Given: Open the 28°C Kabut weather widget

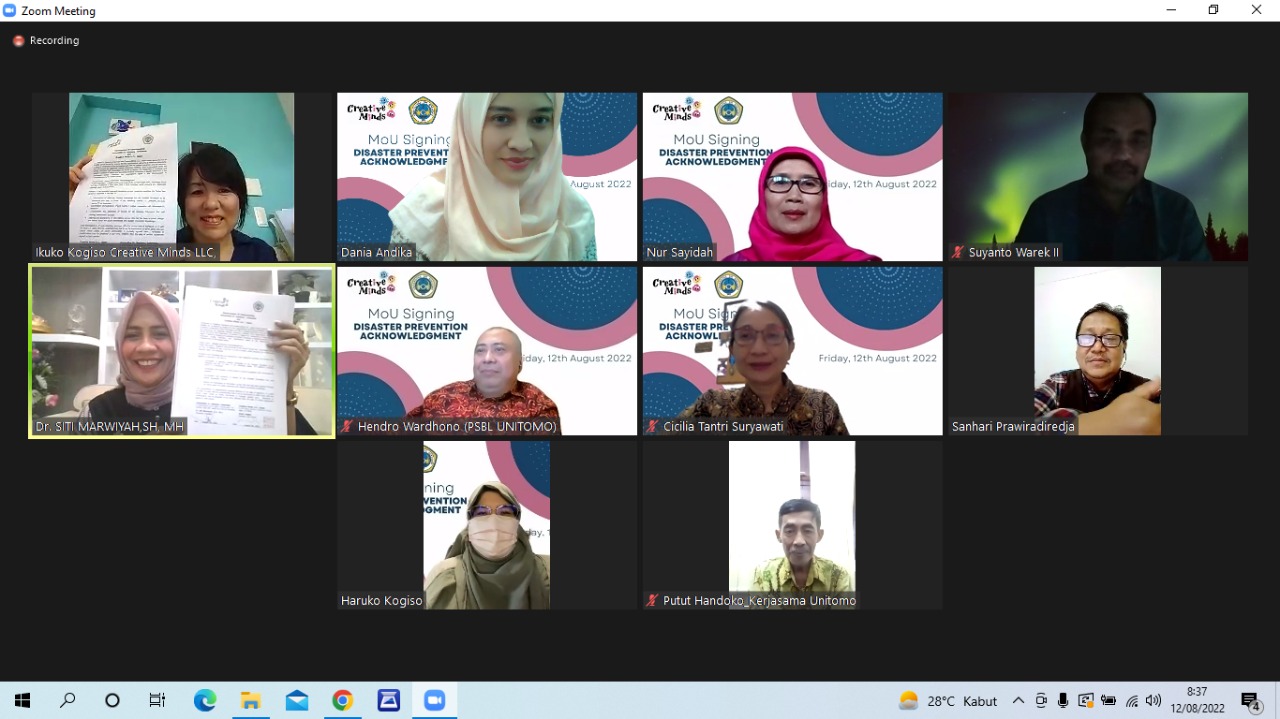Looking at the screenshot, I should tap(948, 701).
